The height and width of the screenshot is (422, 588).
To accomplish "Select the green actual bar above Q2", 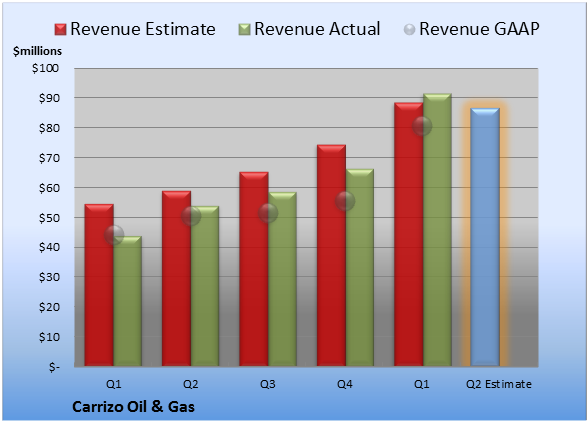I will 205,286.
